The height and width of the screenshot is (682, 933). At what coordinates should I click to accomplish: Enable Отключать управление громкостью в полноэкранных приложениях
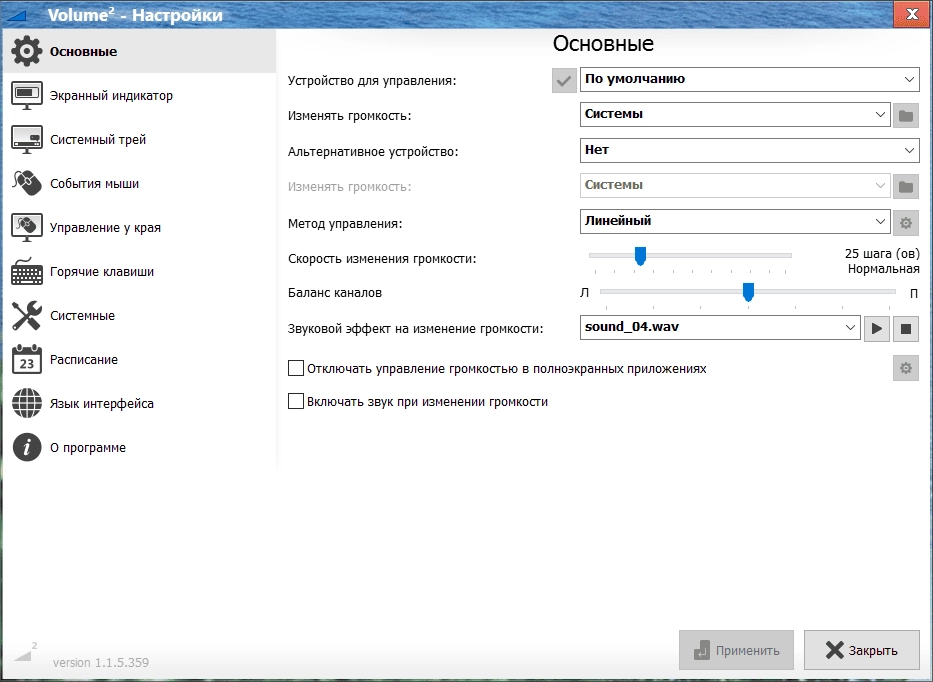point(296,368)
